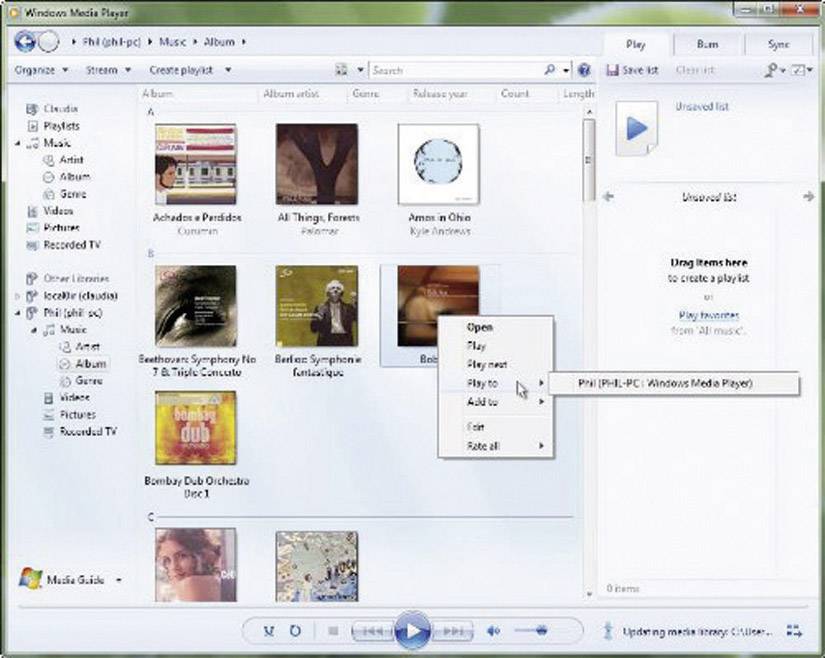
Task: Switch to the Burn tab
Action: tap(707, 45)
